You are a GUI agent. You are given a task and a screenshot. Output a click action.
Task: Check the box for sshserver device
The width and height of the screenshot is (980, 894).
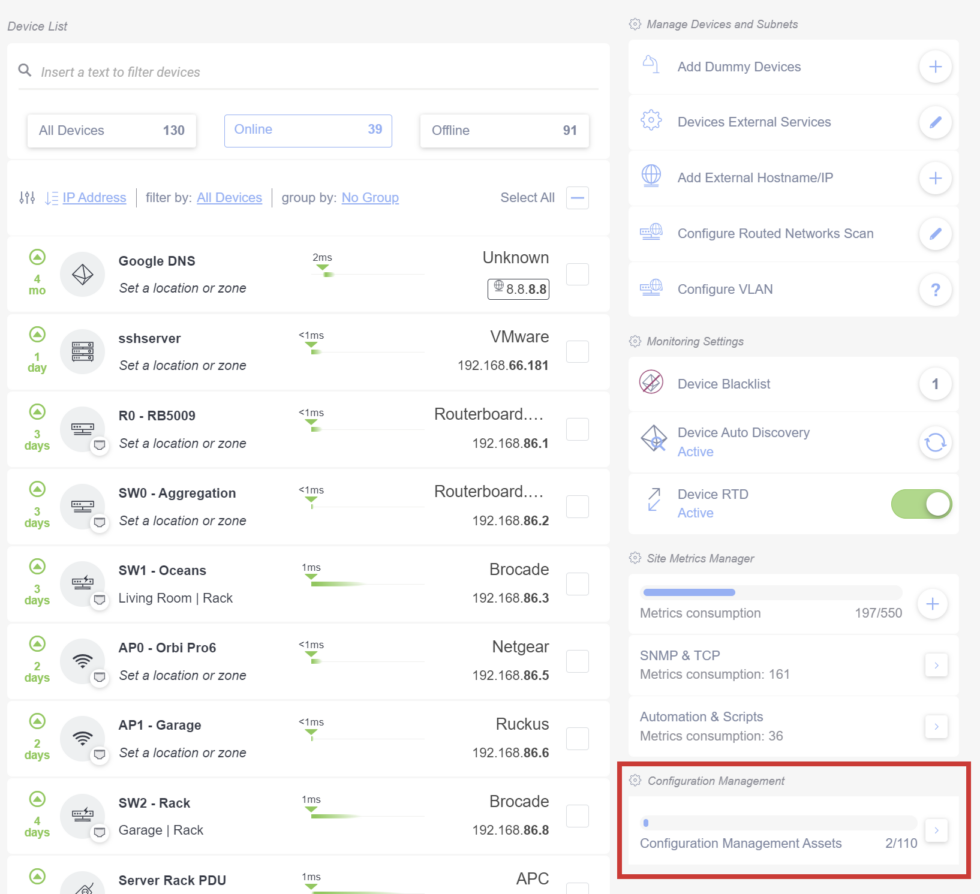click(x=577, y=351)
